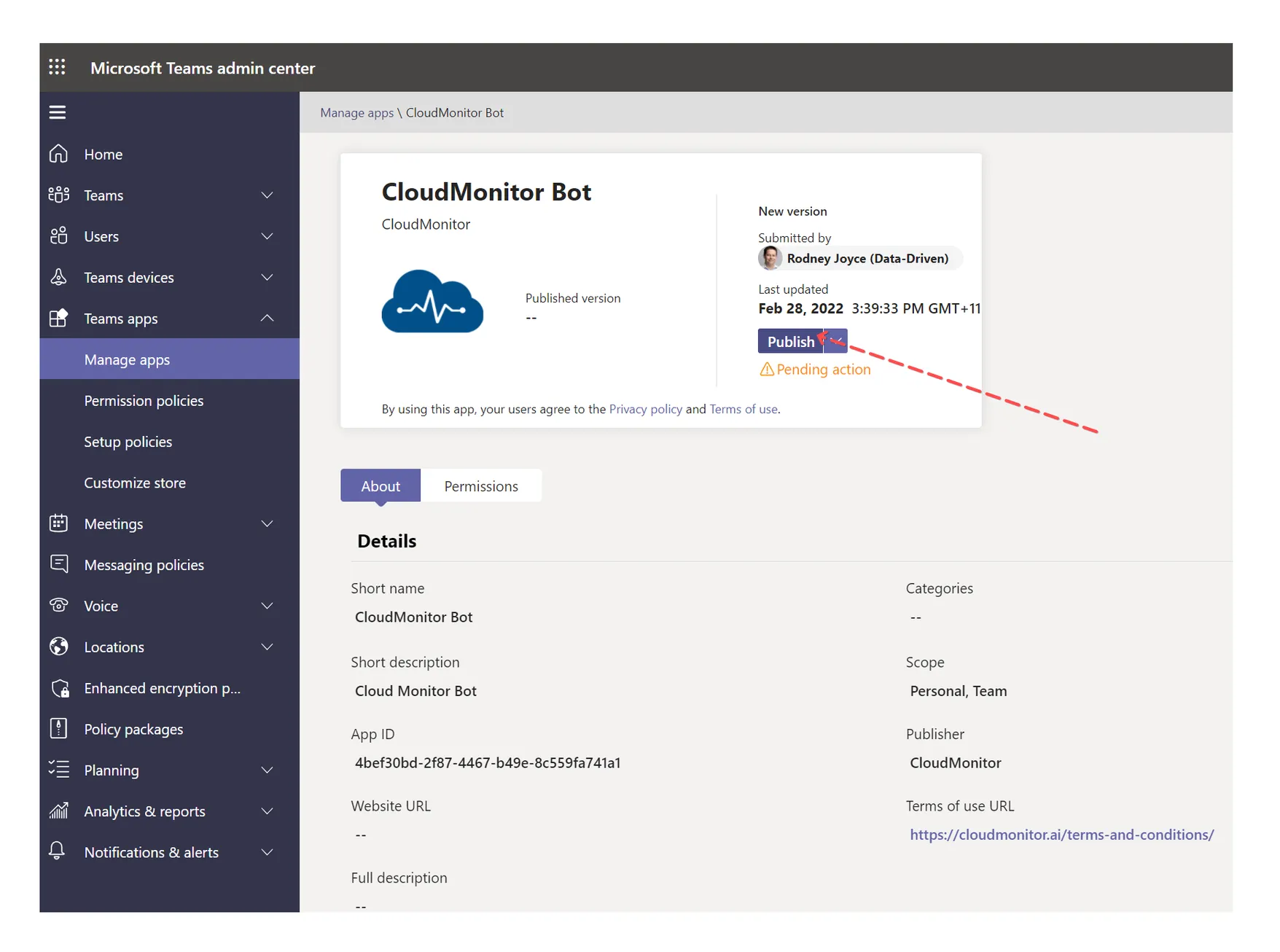This screenshot has height=952, width=1280.
Task: Expand the Users menu chevron
Action: [x=268, y=236]
